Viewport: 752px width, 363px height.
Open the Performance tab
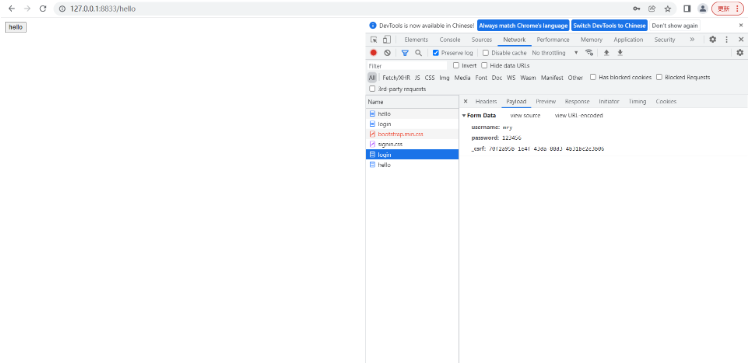click(553, 40)
